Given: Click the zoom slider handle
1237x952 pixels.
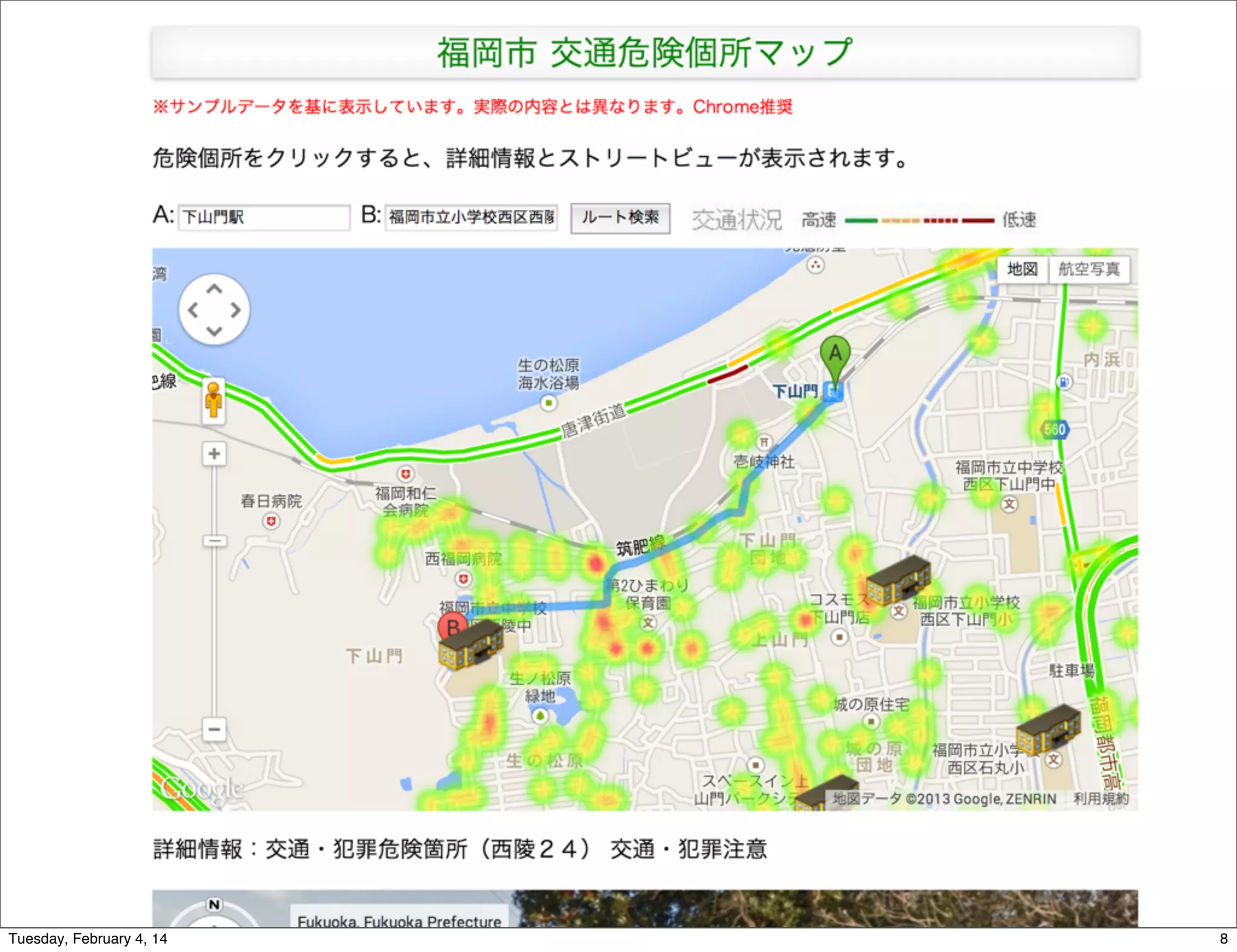Looking at the screenshot, I should tap(214, 541).
